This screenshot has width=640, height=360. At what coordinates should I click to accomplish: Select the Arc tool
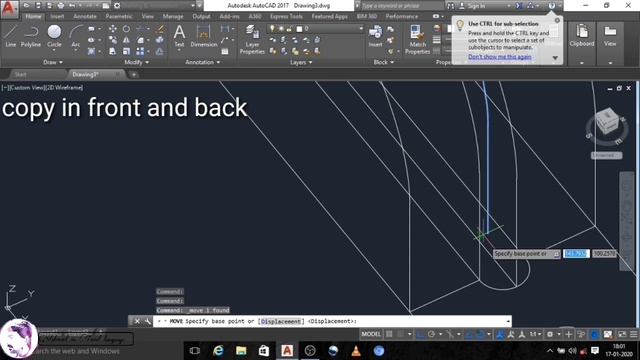76,36
